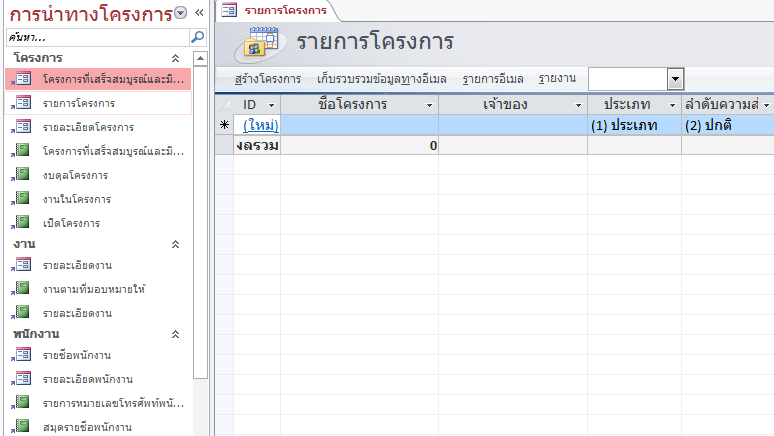
Task: Collapse the พนักงาน group section
Action: click(x=176, y=334)
